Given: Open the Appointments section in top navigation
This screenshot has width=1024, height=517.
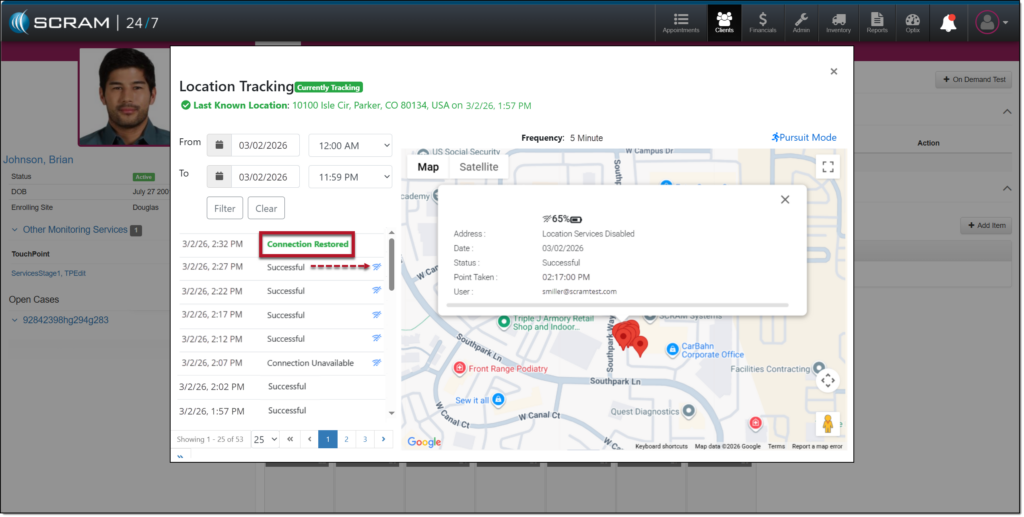Looking at the screenshot, I should tap(681, 23).
